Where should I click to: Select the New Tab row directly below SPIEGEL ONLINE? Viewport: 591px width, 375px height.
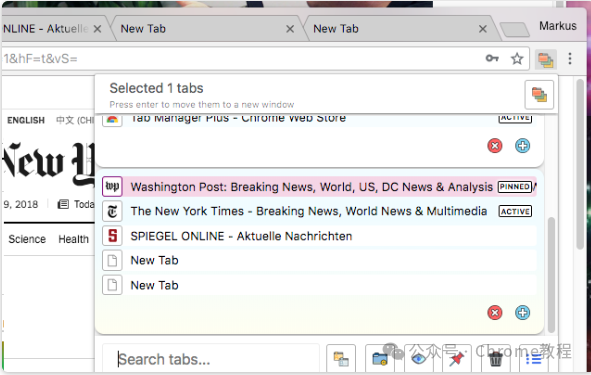point(319,260)
